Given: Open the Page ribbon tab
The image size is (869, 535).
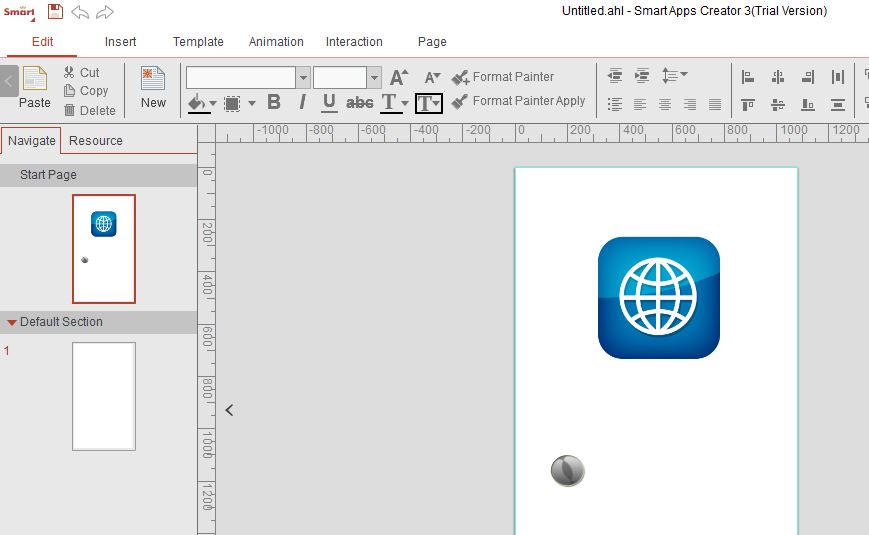Looking at the screenshot, I should pyautogui.click(x=432, y=42).
